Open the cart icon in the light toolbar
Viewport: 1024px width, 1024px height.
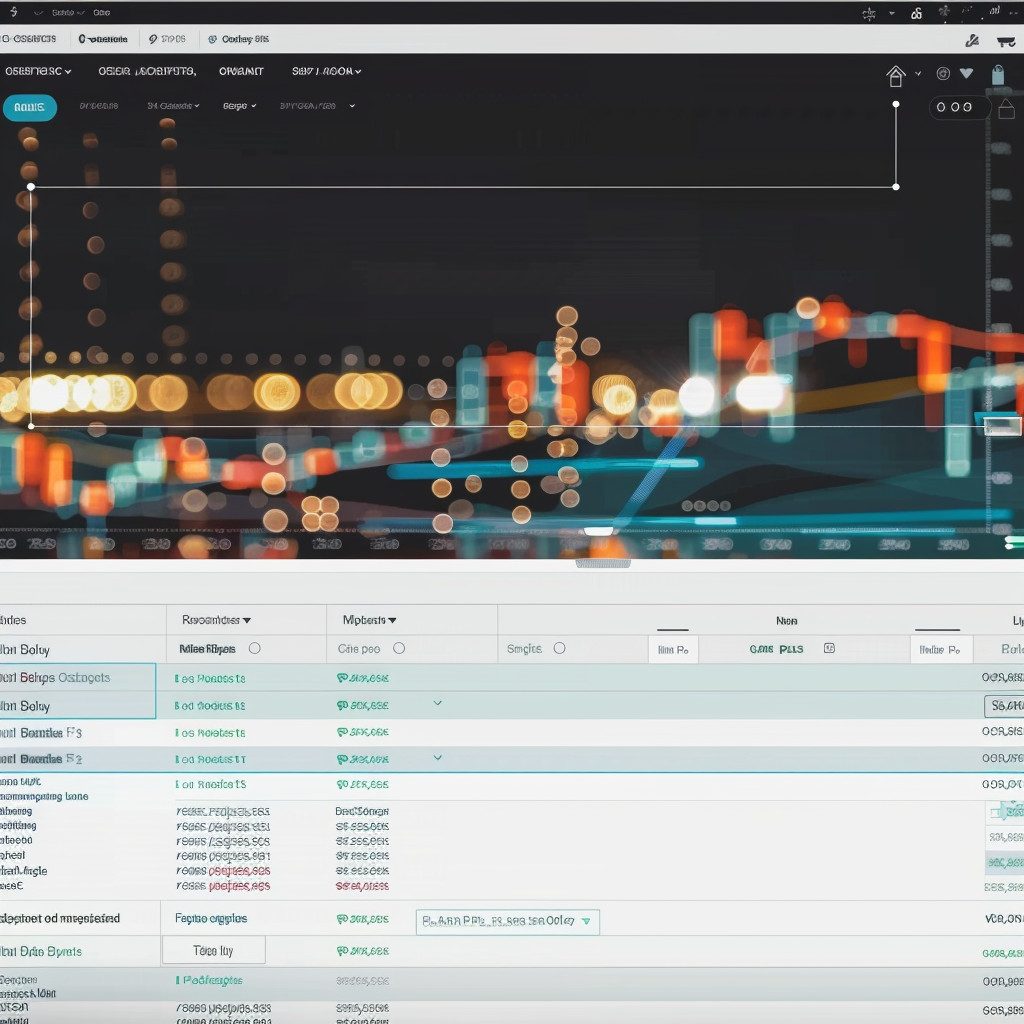click(x=1006, y=42)
